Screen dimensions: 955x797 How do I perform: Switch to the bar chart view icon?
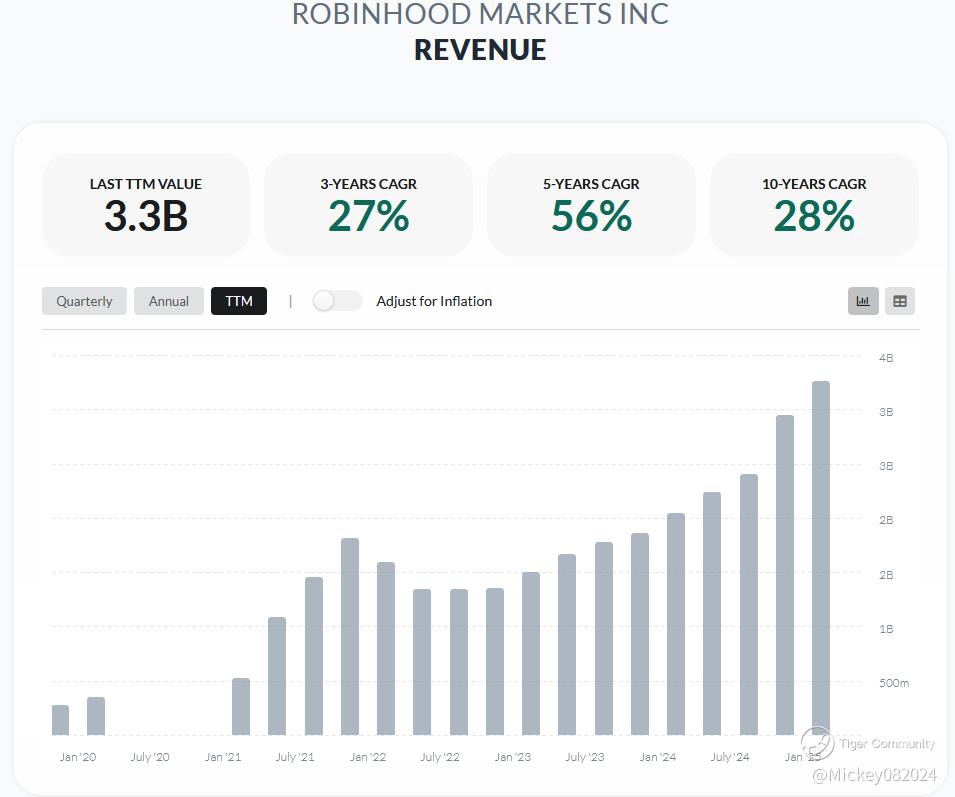[863, 301]
